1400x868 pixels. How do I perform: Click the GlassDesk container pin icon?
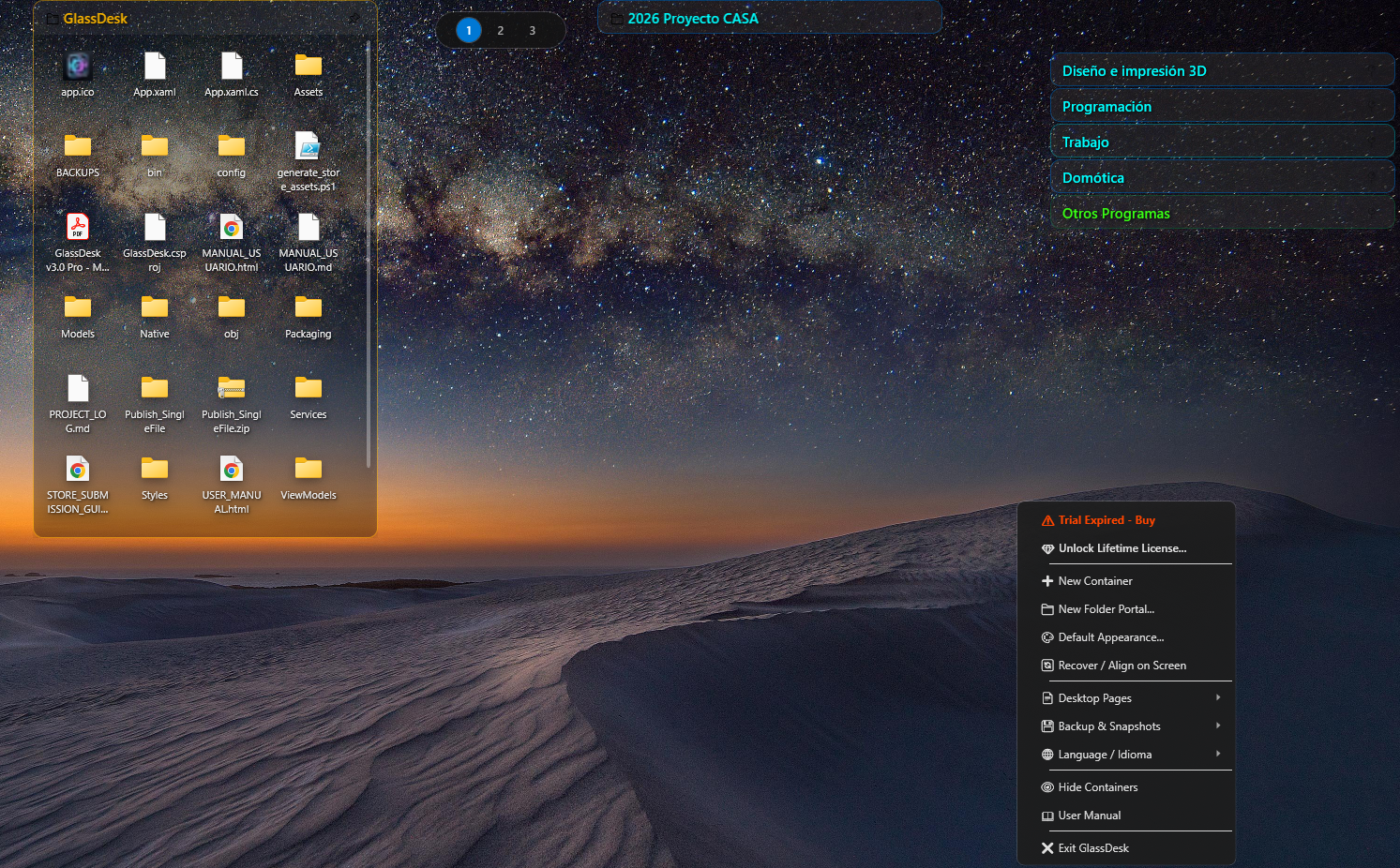pos(354,18)
